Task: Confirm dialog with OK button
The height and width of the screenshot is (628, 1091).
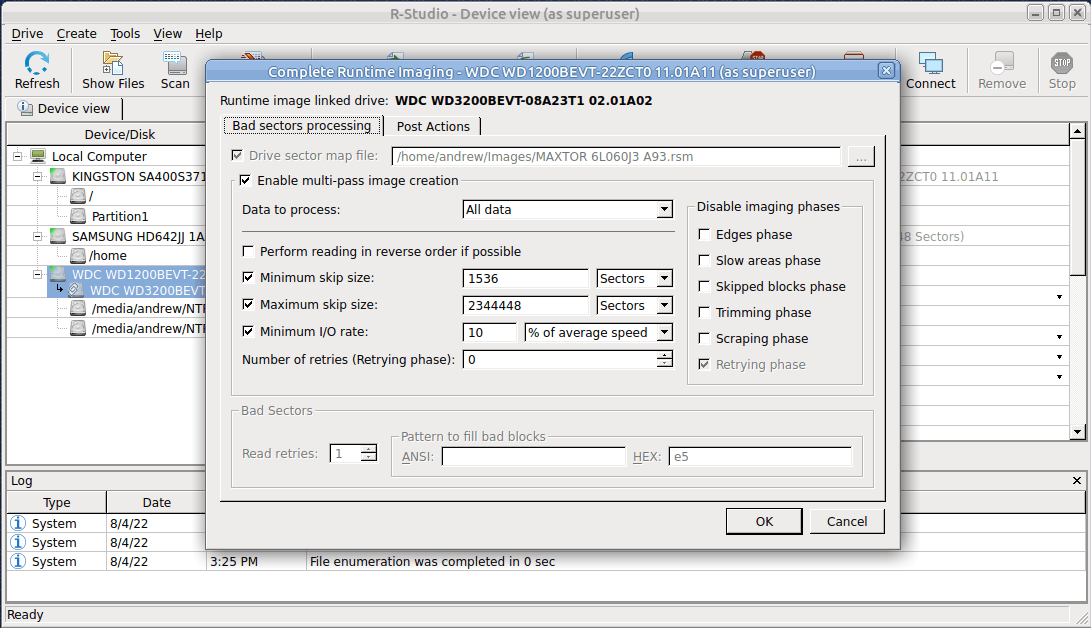Action: [x=764, y=521]
